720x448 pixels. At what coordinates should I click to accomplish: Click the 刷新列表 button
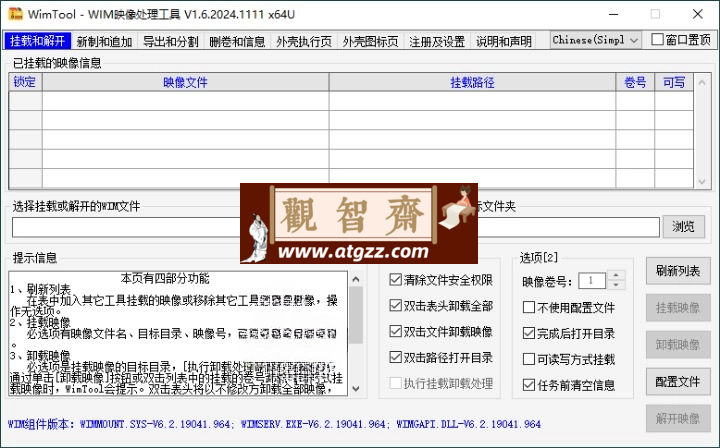coord(678,271)
